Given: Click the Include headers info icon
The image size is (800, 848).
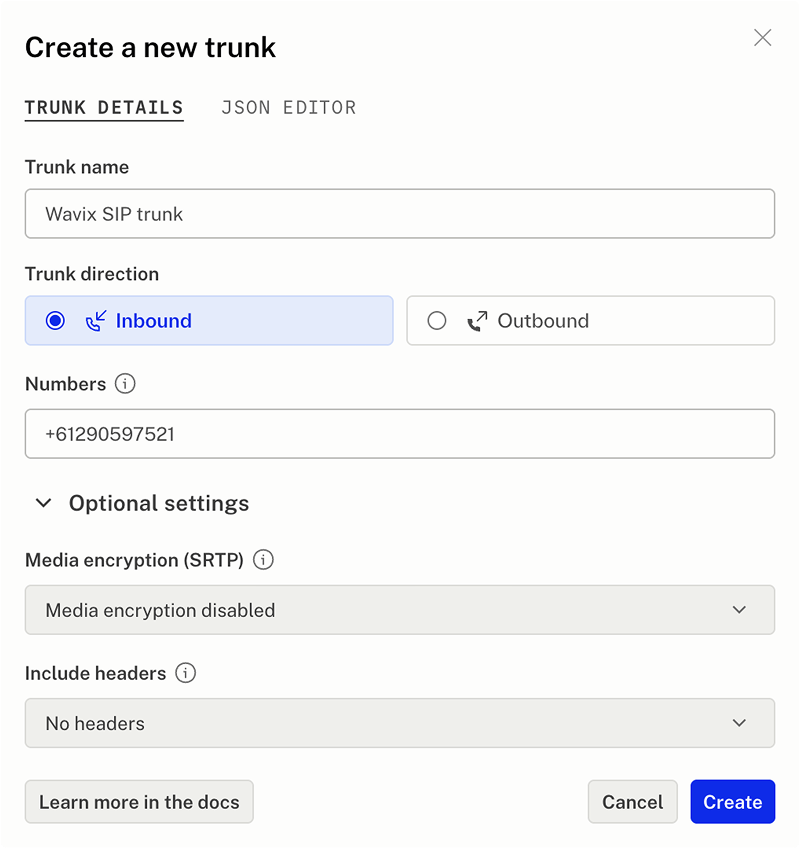Looking at the screenshot, I should 185,673.
